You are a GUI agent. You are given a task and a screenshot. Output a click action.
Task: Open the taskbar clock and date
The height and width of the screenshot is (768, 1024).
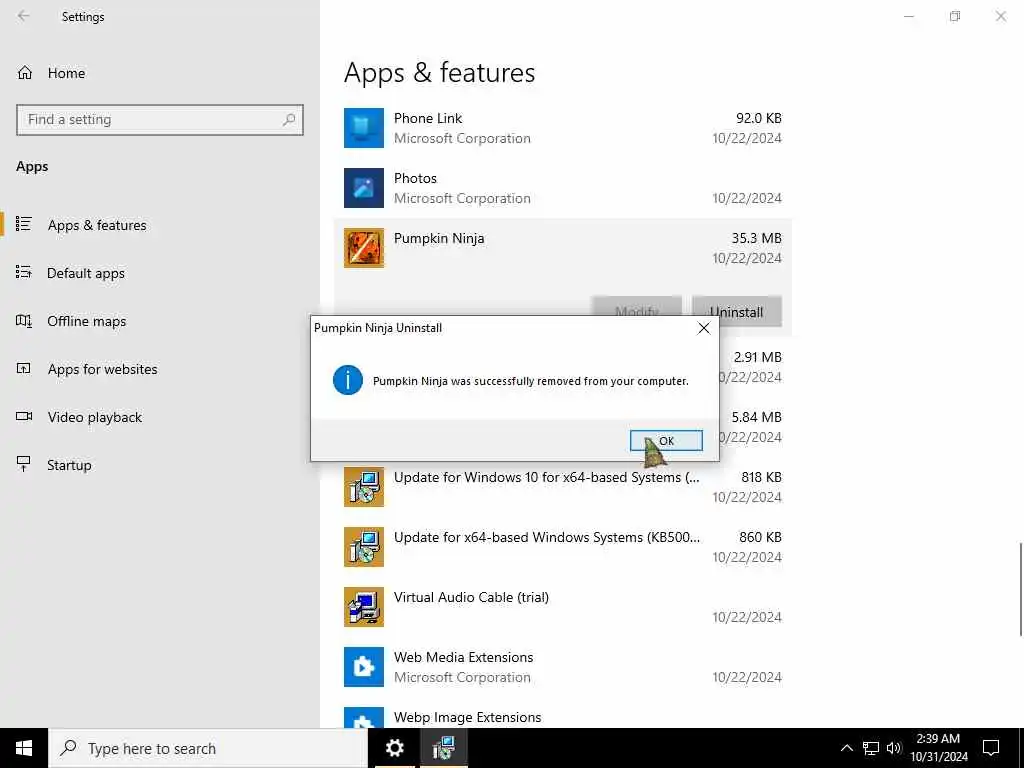[938, 748]
